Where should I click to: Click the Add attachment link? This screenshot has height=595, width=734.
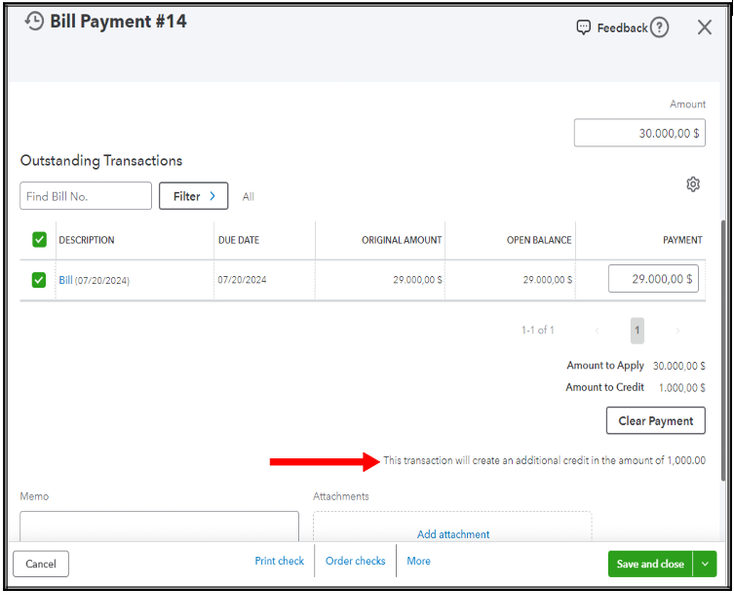click(x=453, y=534)
